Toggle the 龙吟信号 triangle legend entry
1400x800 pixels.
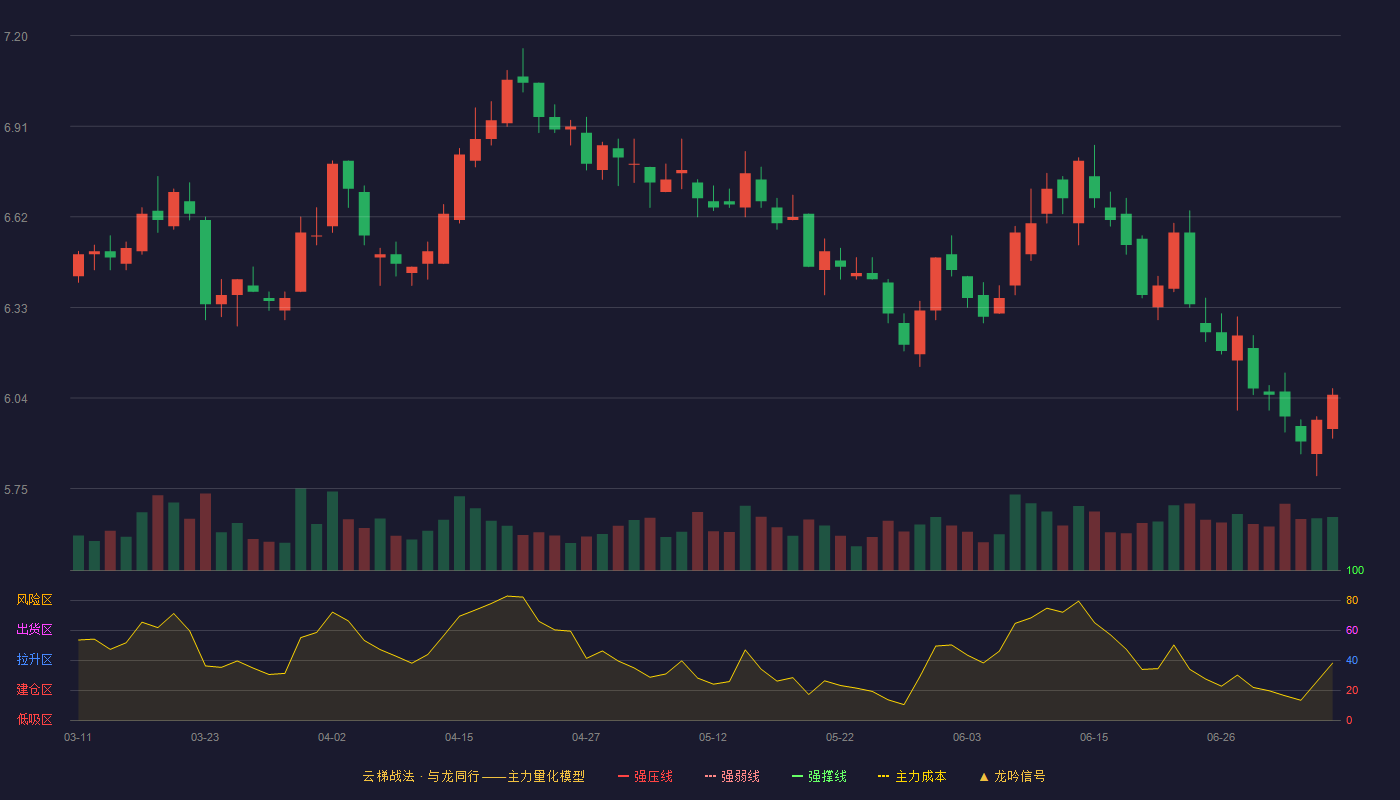[x=1011, y=776]
